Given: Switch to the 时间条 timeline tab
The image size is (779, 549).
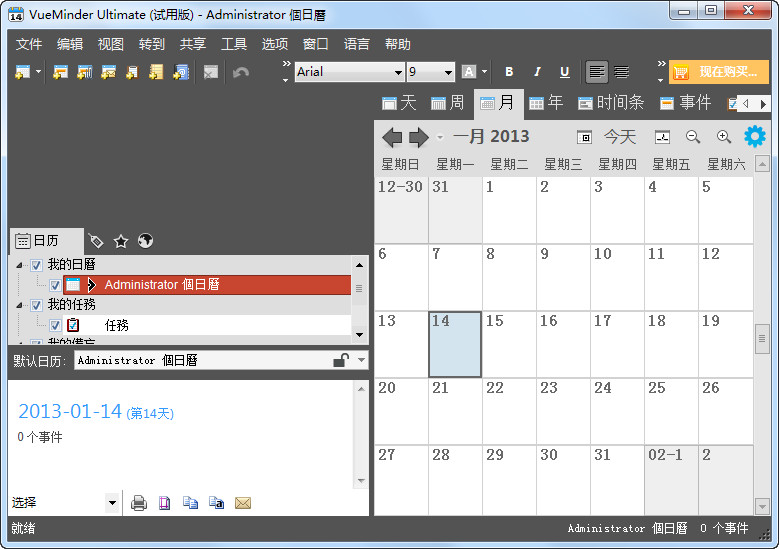Looking at the screenshot, I should [x=611, y=103].
